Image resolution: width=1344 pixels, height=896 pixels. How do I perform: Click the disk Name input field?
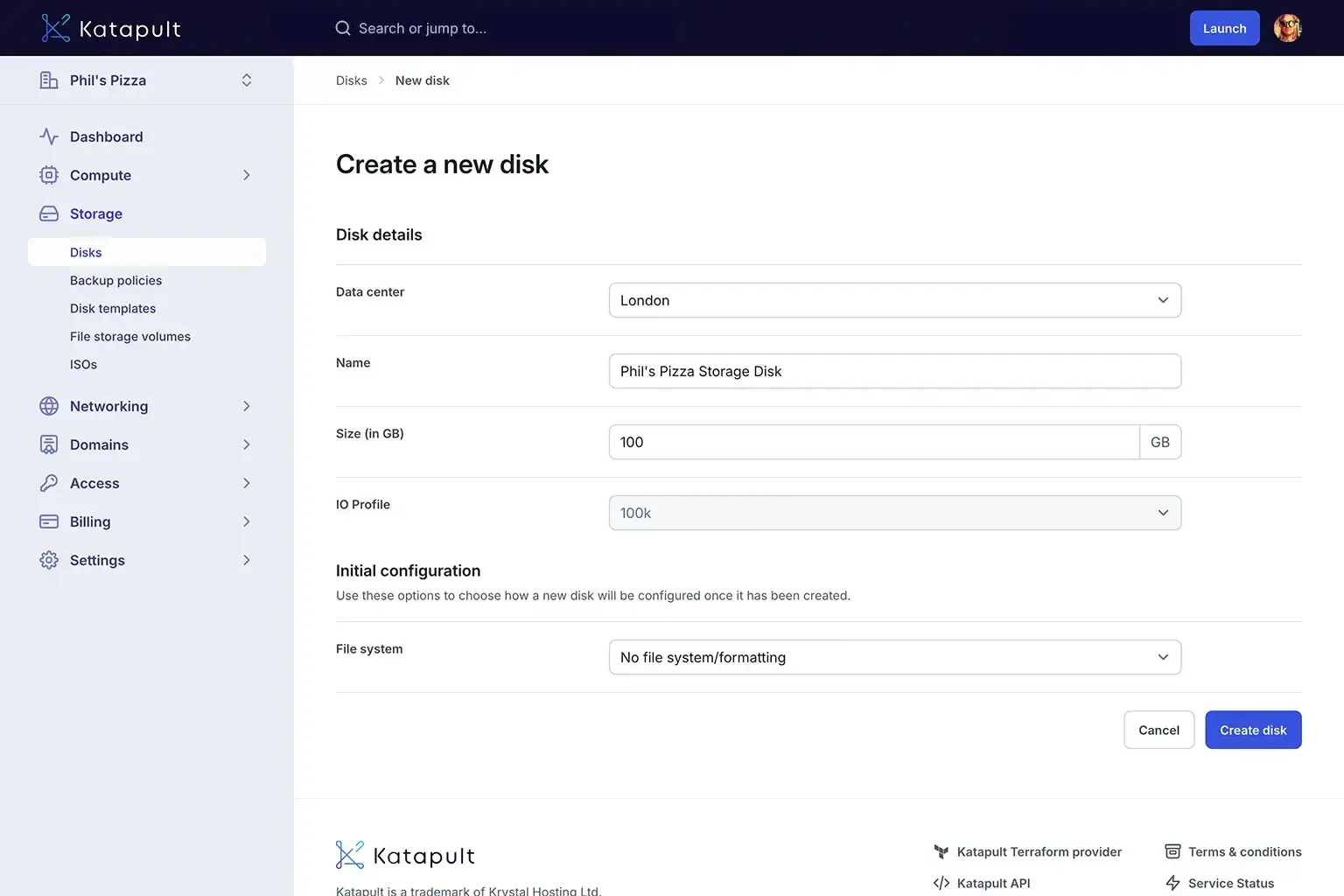(x=894, y=371)
